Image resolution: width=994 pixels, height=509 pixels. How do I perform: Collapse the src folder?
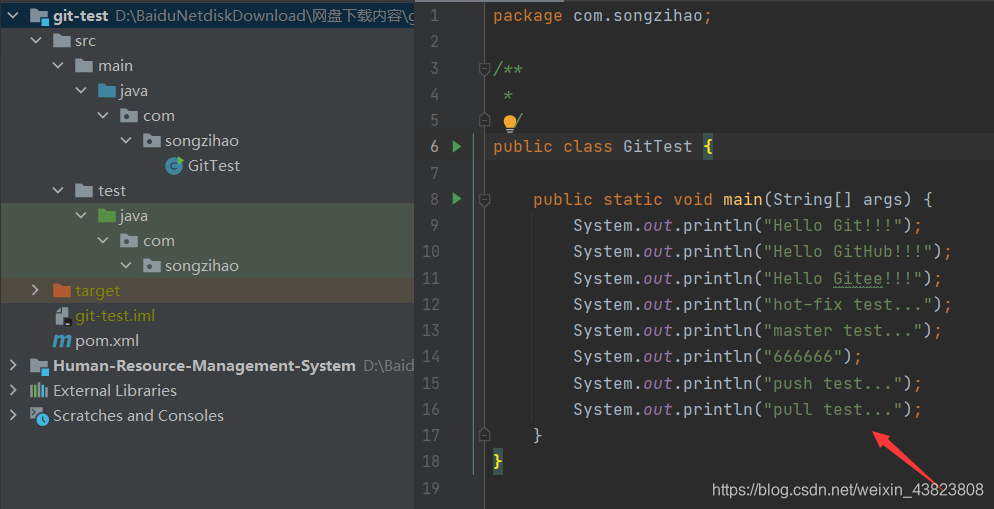(36, 41)
